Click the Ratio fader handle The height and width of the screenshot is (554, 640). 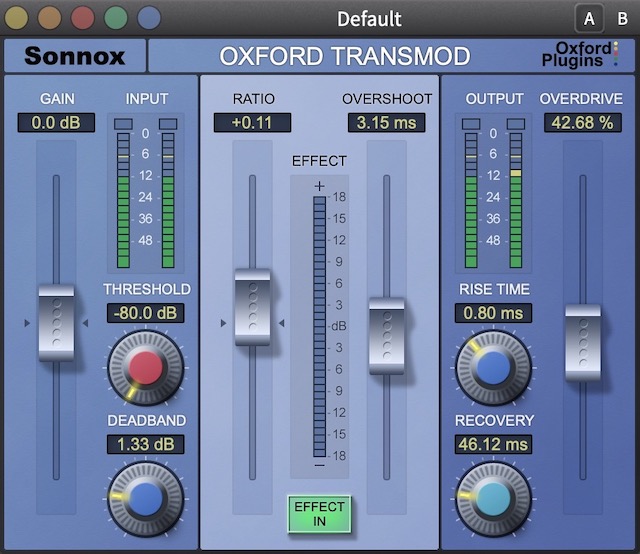[x=252, y=307]
